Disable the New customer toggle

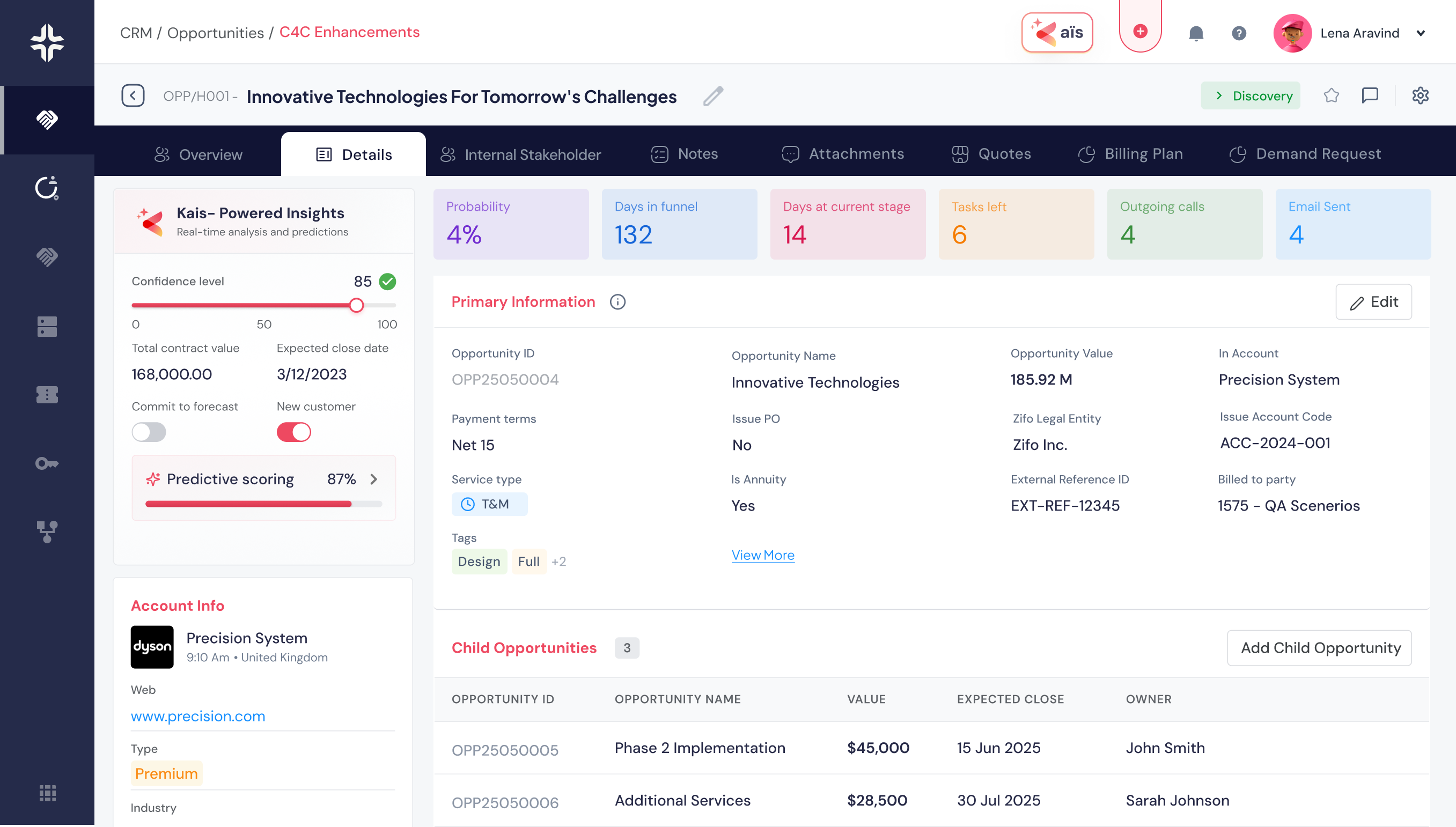[293, 432]
